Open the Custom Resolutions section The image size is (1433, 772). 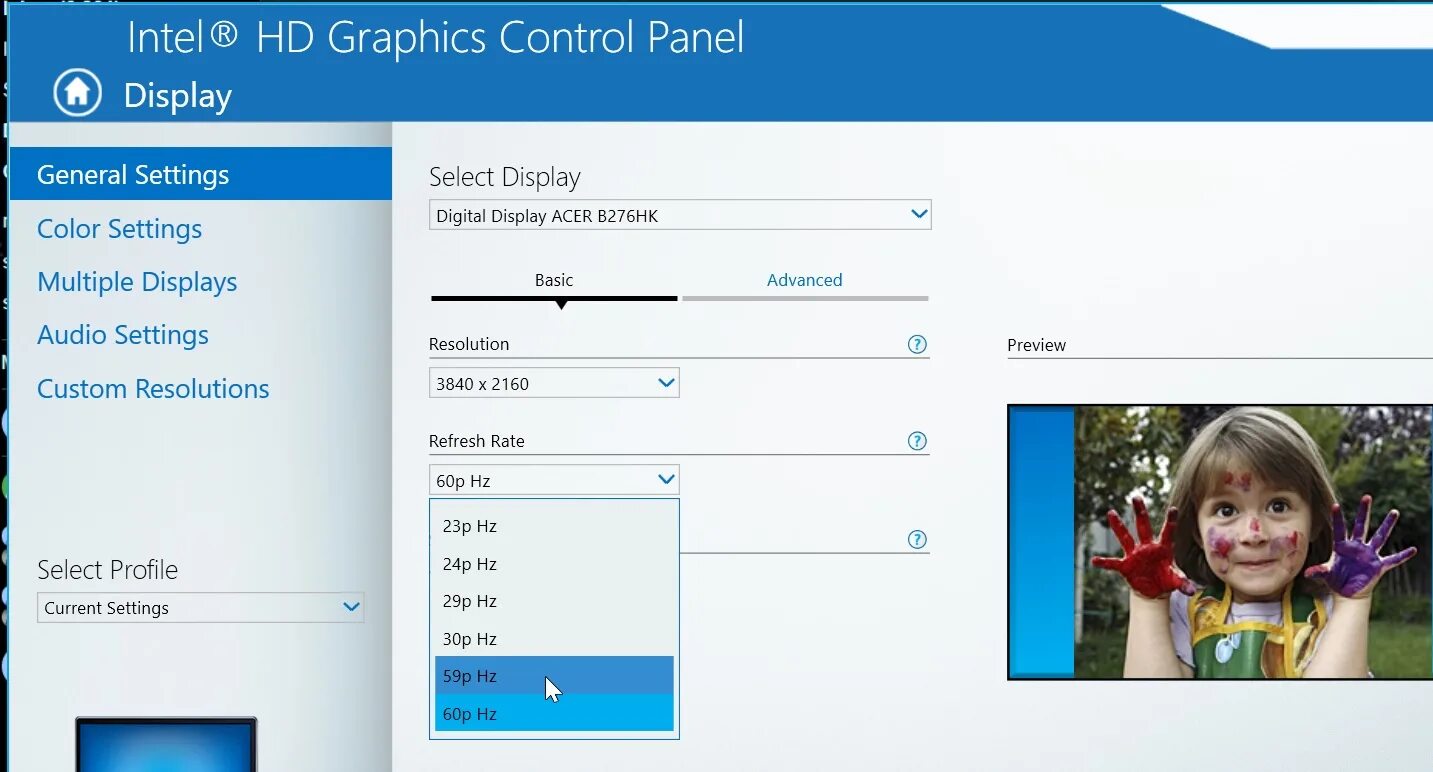coord(153,389)
